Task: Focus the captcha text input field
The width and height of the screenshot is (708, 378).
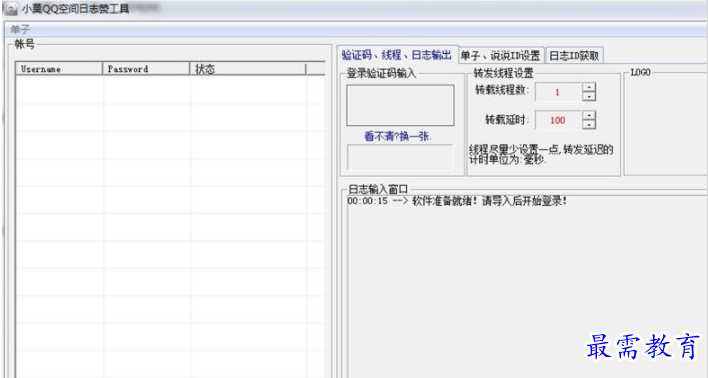Action: 400,157
